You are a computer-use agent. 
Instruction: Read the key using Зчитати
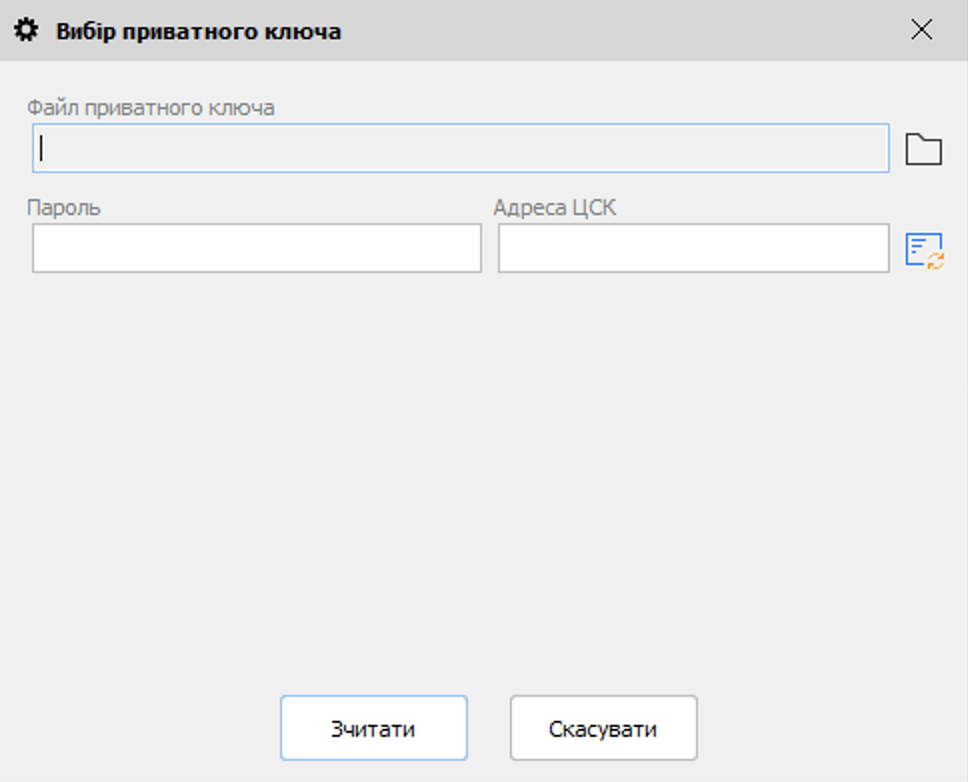click(x=373, y=728)
